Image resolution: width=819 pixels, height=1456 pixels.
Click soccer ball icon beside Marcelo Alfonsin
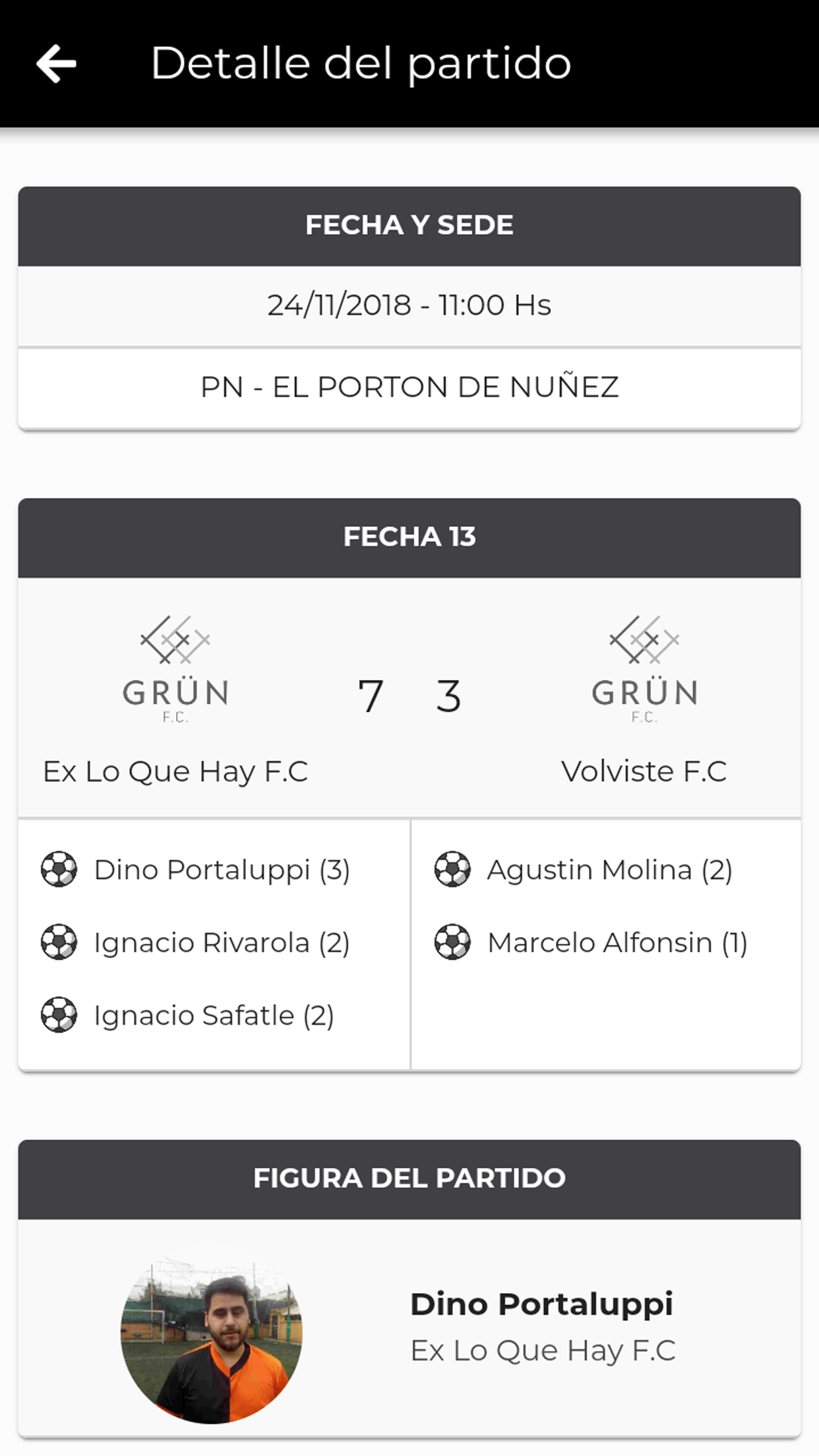(452, 942)
